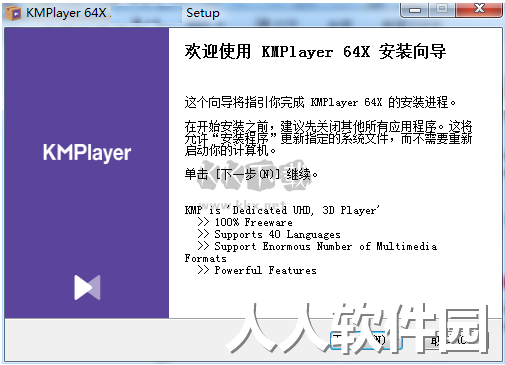Click the paragraph starting '在开始安装之前'
The image size is (505, 365).
pos(328,138)
